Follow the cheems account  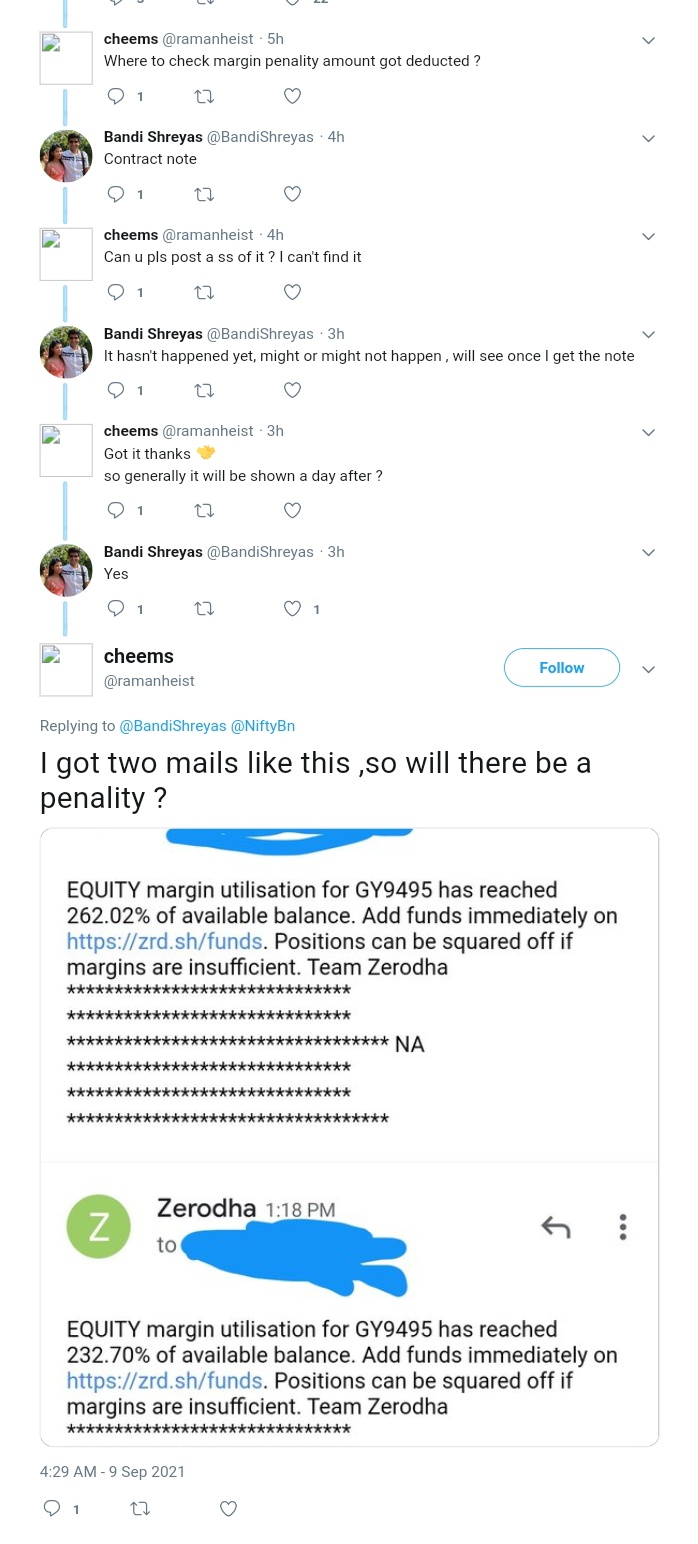pyautogui.click(x=562, y=668)
